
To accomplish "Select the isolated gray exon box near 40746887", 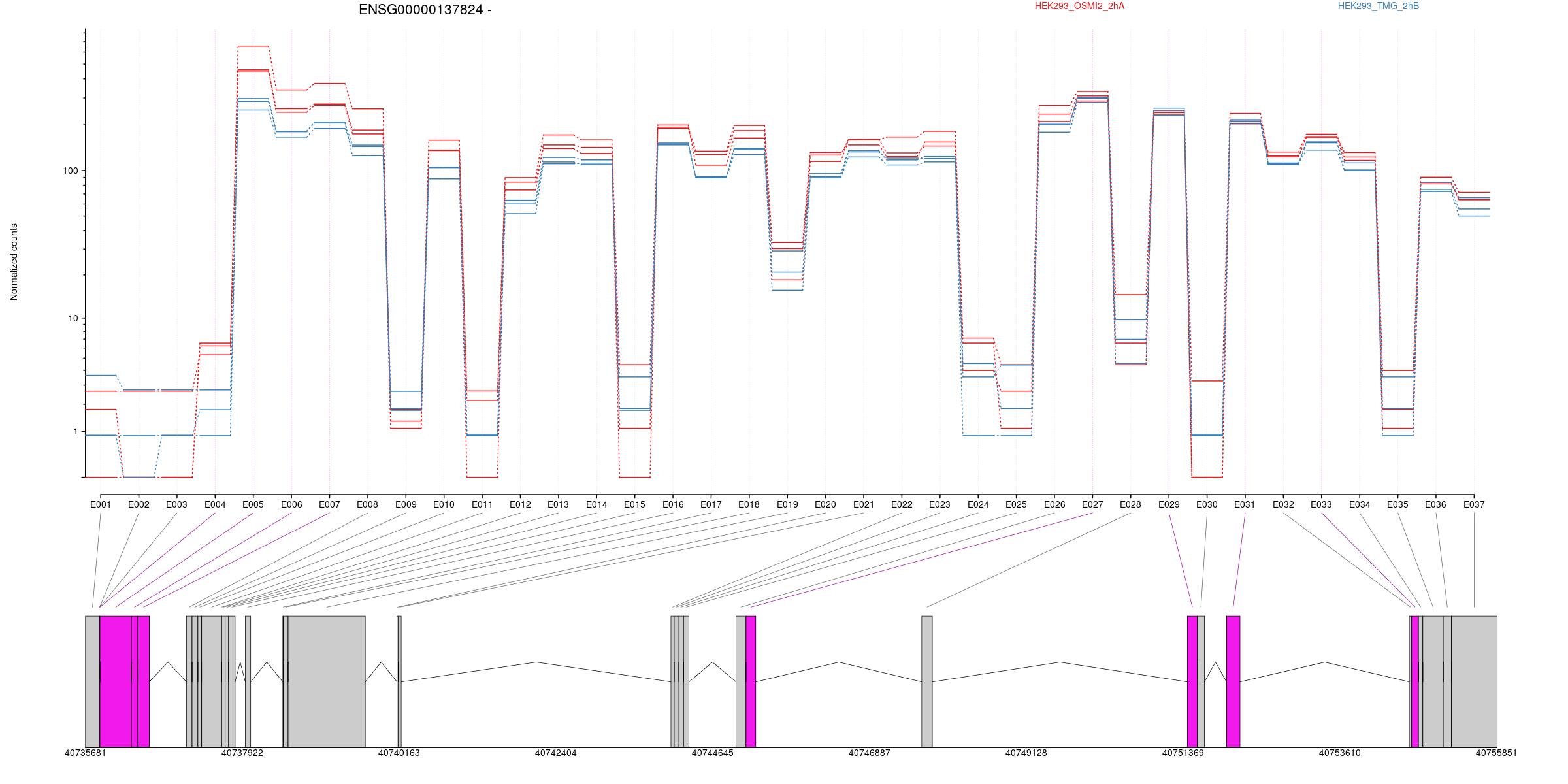I will [x=927, y=681].
